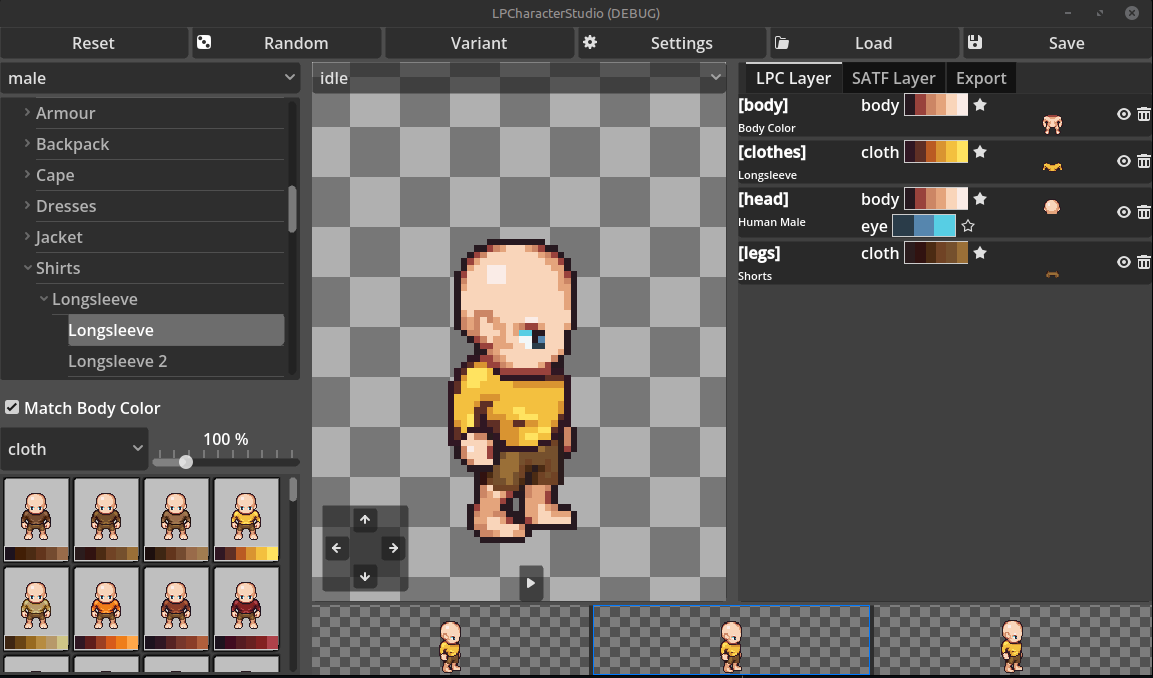
Task: Delete the legs layer with trash icon
Action: point(1143,262)
